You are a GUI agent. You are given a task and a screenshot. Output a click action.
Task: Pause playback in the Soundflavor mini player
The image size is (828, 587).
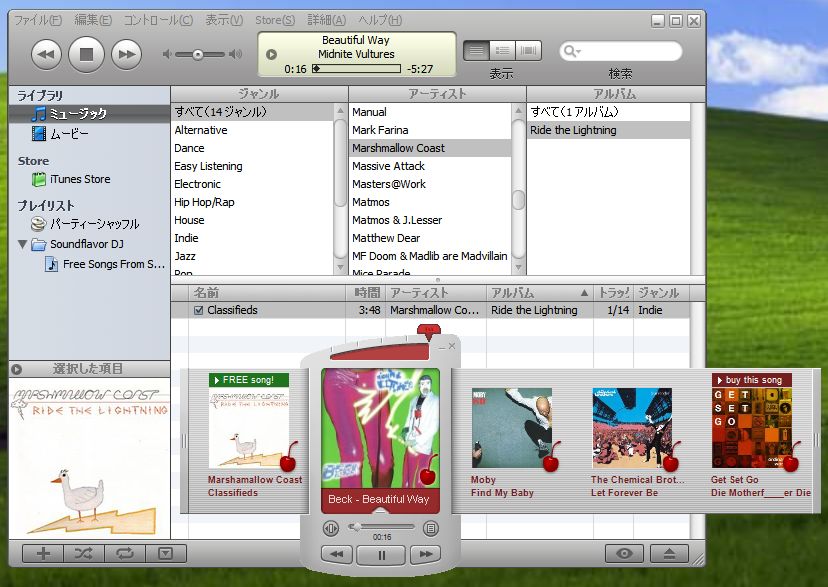click(381, 554)
